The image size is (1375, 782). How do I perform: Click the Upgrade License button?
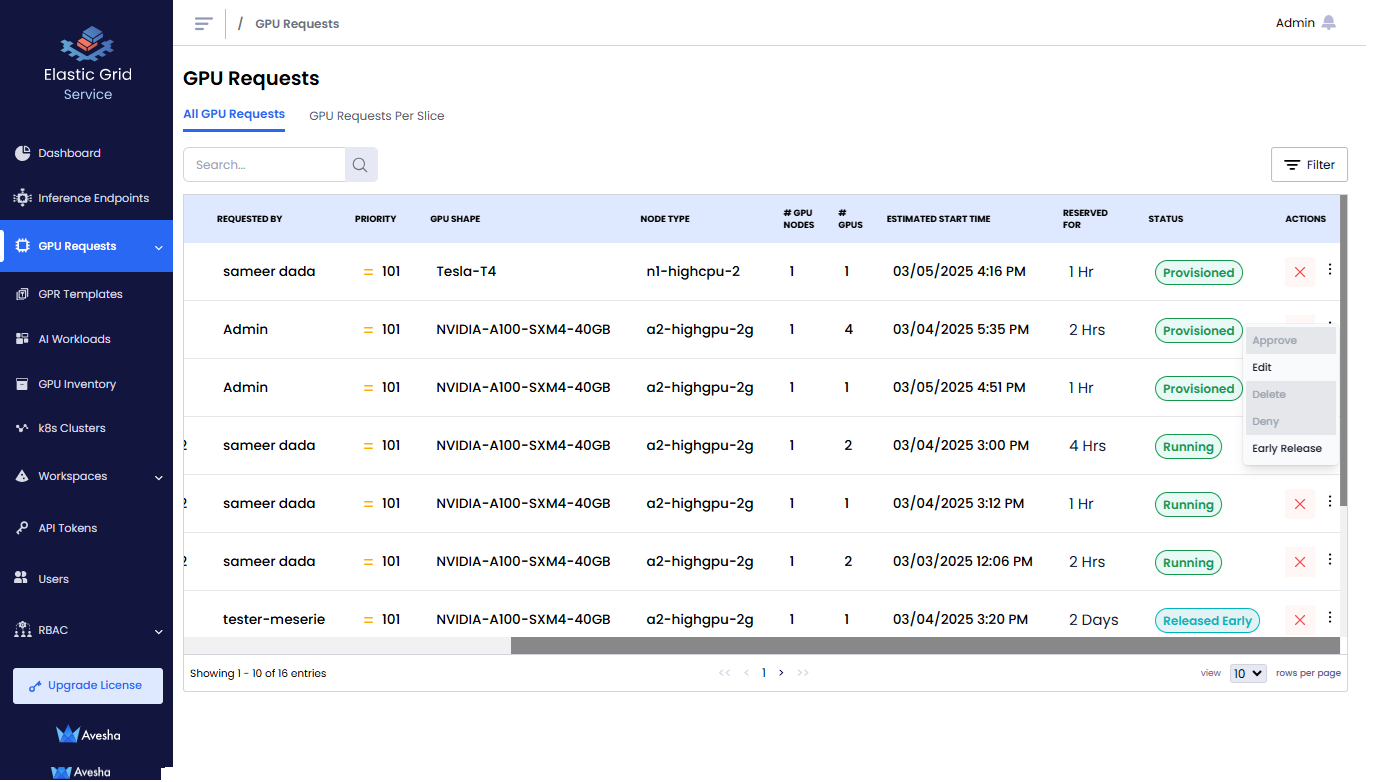[87, 686]
